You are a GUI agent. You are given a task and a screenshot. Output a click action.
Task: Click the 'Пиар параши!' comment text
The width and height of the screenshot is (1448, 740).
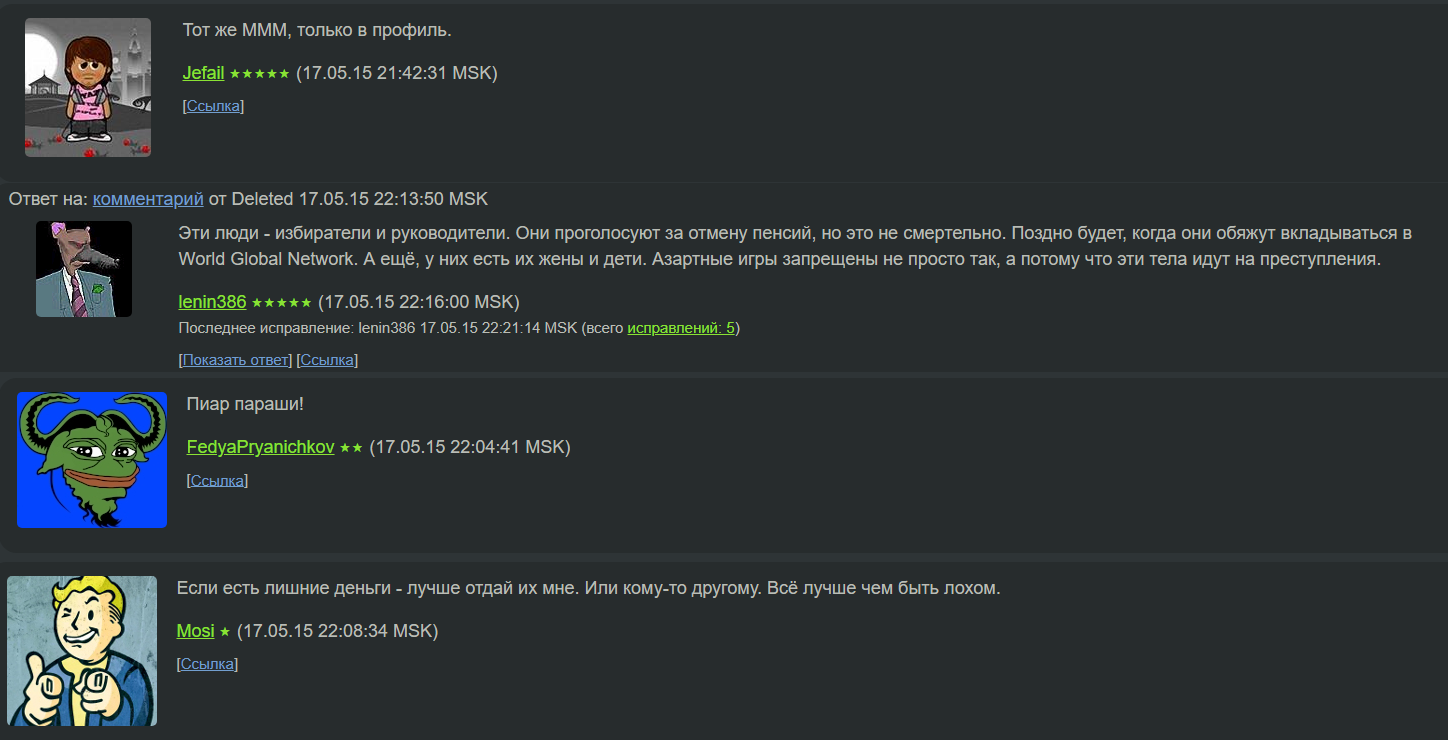click(245, 404)
